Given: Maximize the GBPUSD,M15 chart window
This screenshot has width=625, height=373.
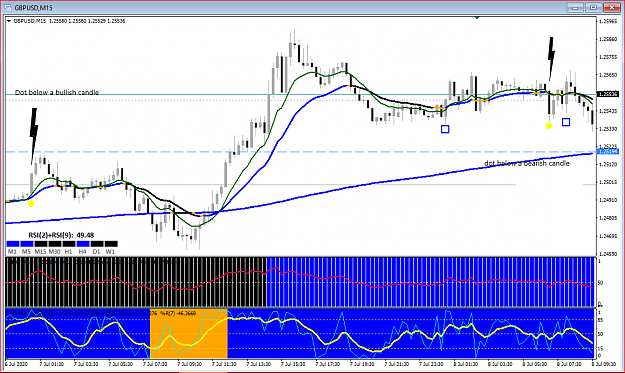Looking at the screenshot, I should point(594,8).
